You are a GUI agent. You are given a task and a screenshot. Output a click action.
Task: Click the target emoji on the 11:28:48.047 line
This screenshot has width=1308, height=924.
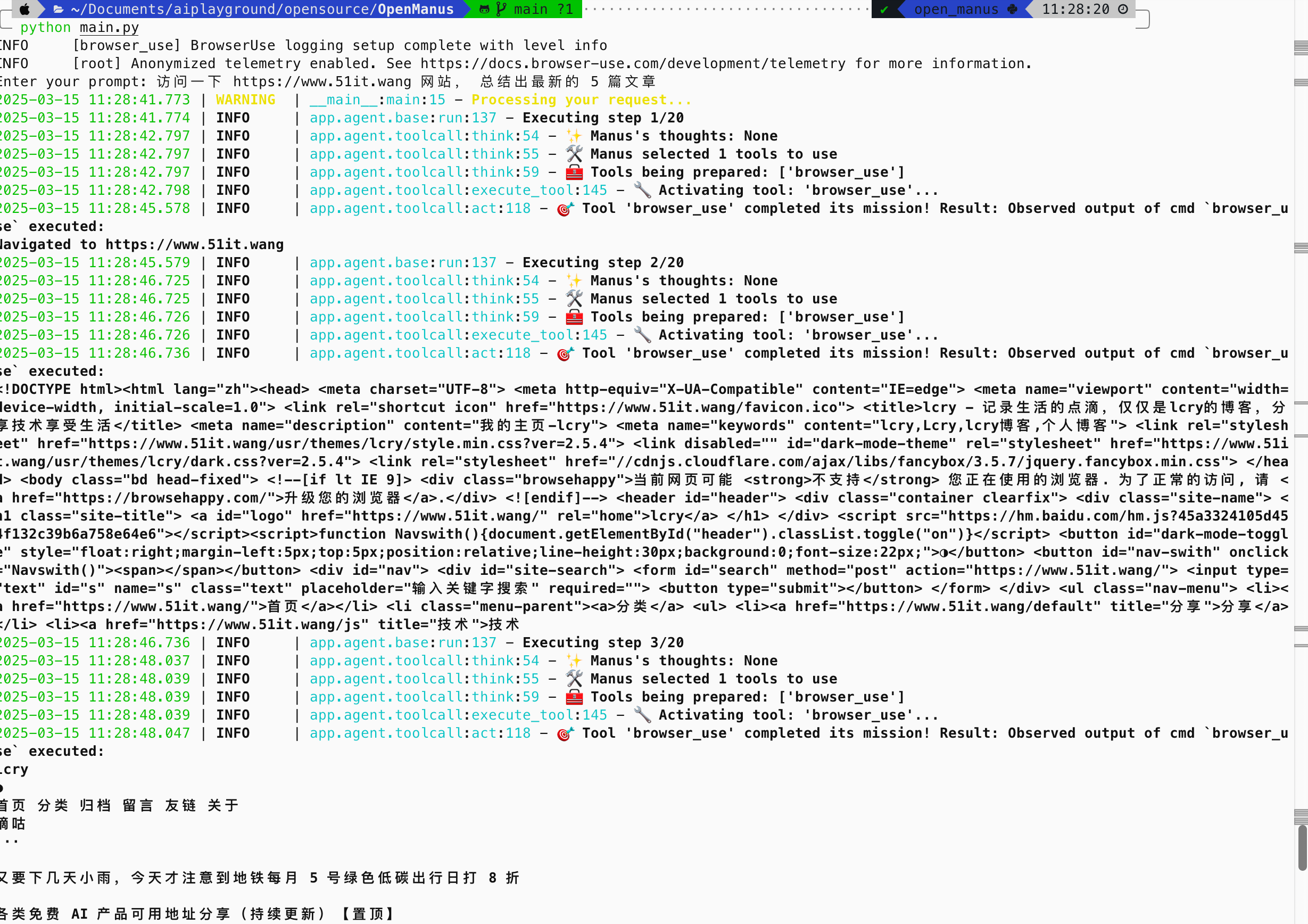pyautogui.click(x=565, y=733)
